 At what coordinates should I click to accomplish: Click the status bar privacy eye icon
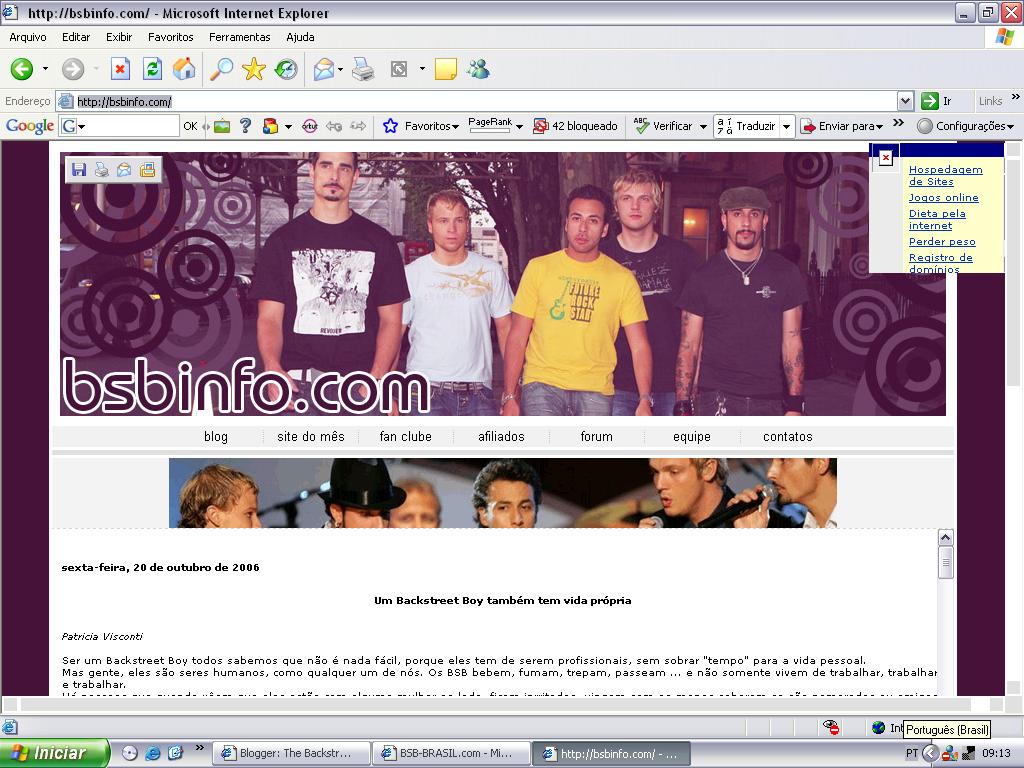[x=831, y=727]
